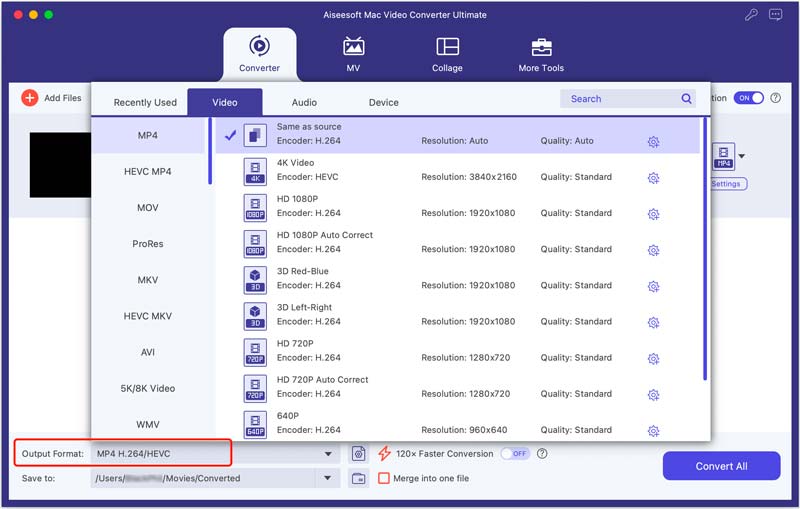Choose the 3D Left-Right preset
The height and width of the screenshot is (509, 800).
click(458, 315)
